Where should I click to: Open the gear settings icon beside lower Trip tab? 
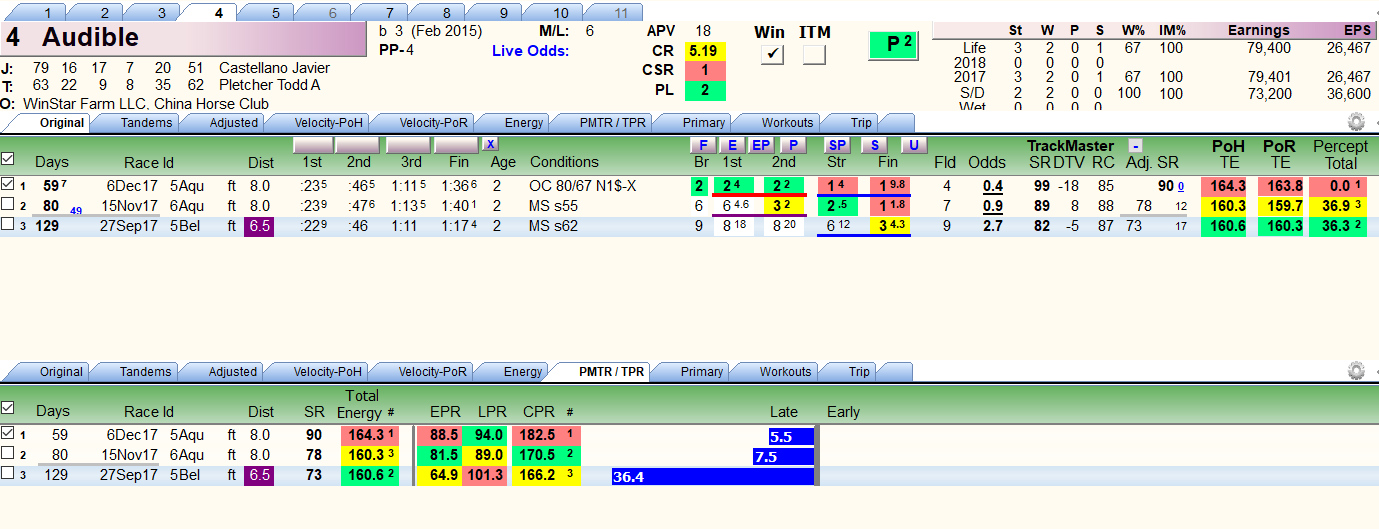coord(1356,371)
